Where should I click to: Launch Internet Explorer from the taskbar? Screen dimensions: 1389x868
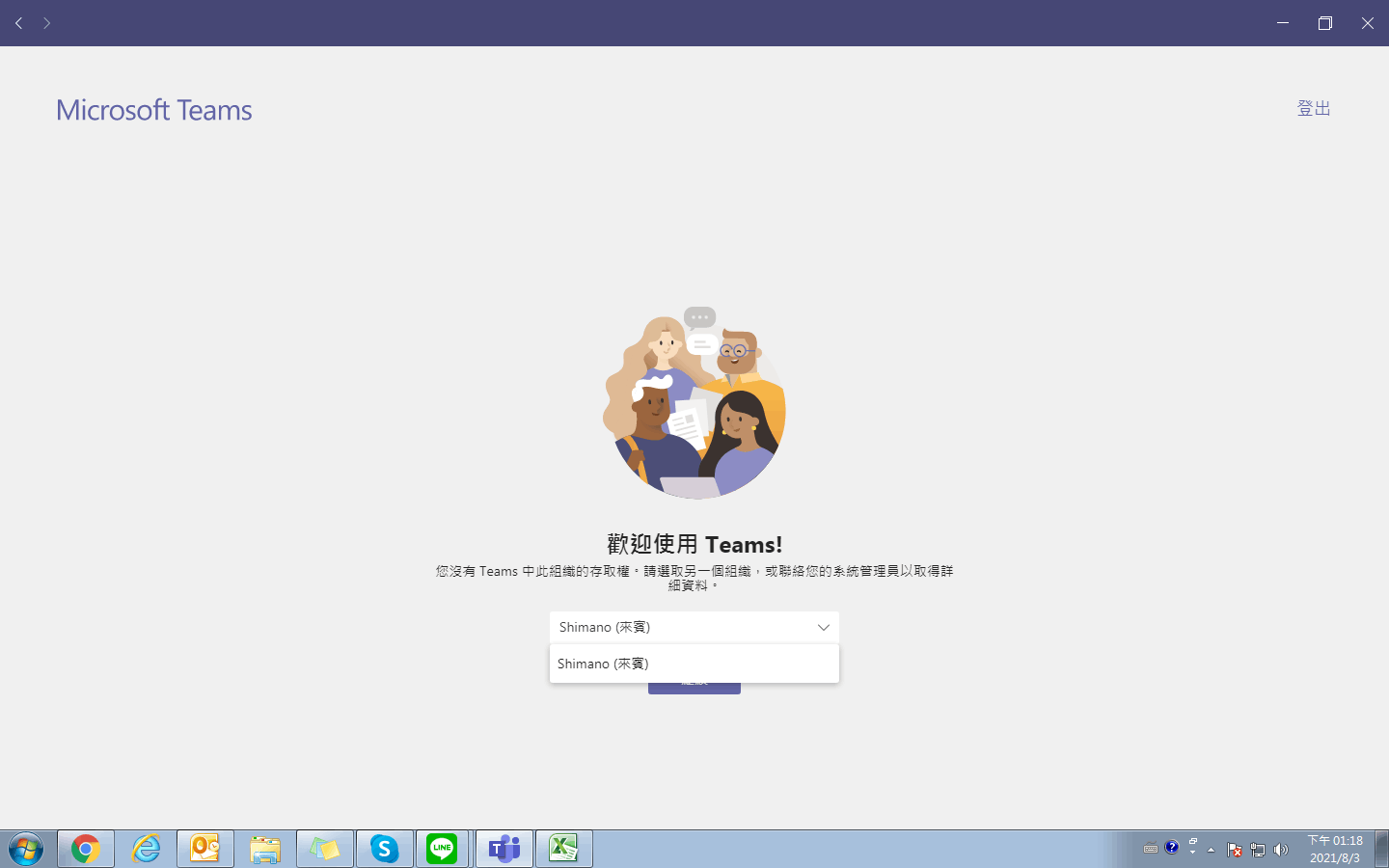pyautogui.click(x=146, y=849)
